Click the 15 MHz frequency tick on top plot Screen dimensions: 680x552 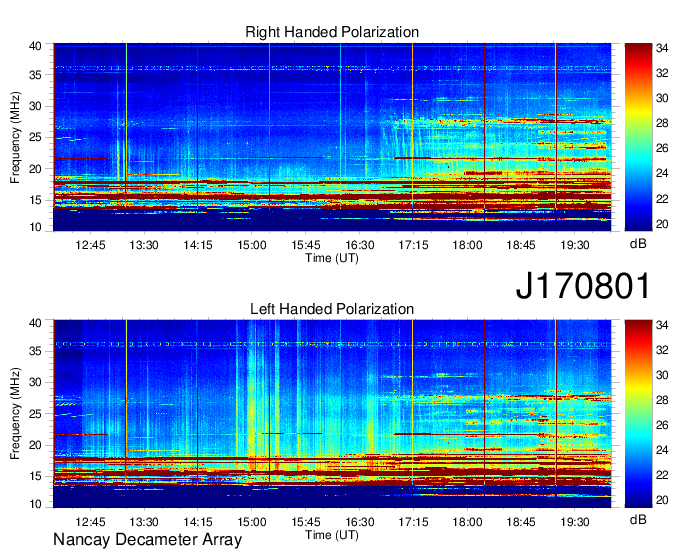point(35,200)
